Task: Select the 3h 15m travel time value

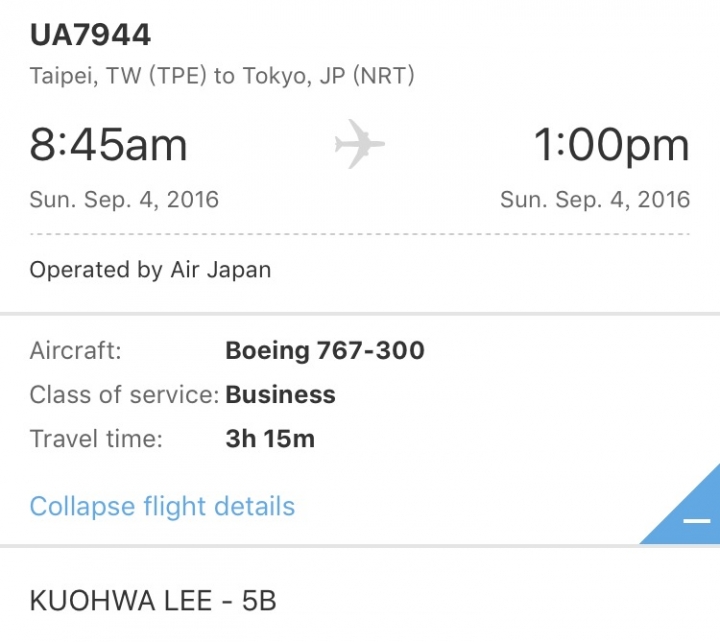Action: tap(270, 439)
